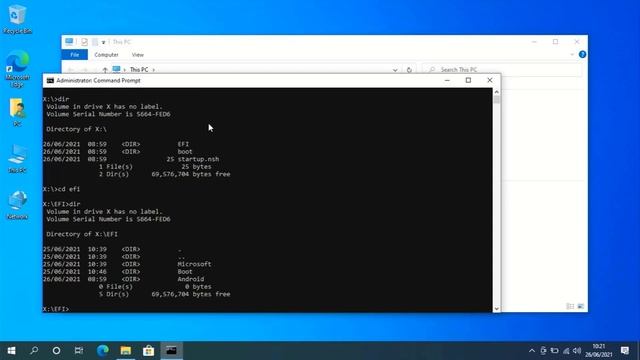
Task: Click the Microsoft directory entry in output
Action: point(194,264)
